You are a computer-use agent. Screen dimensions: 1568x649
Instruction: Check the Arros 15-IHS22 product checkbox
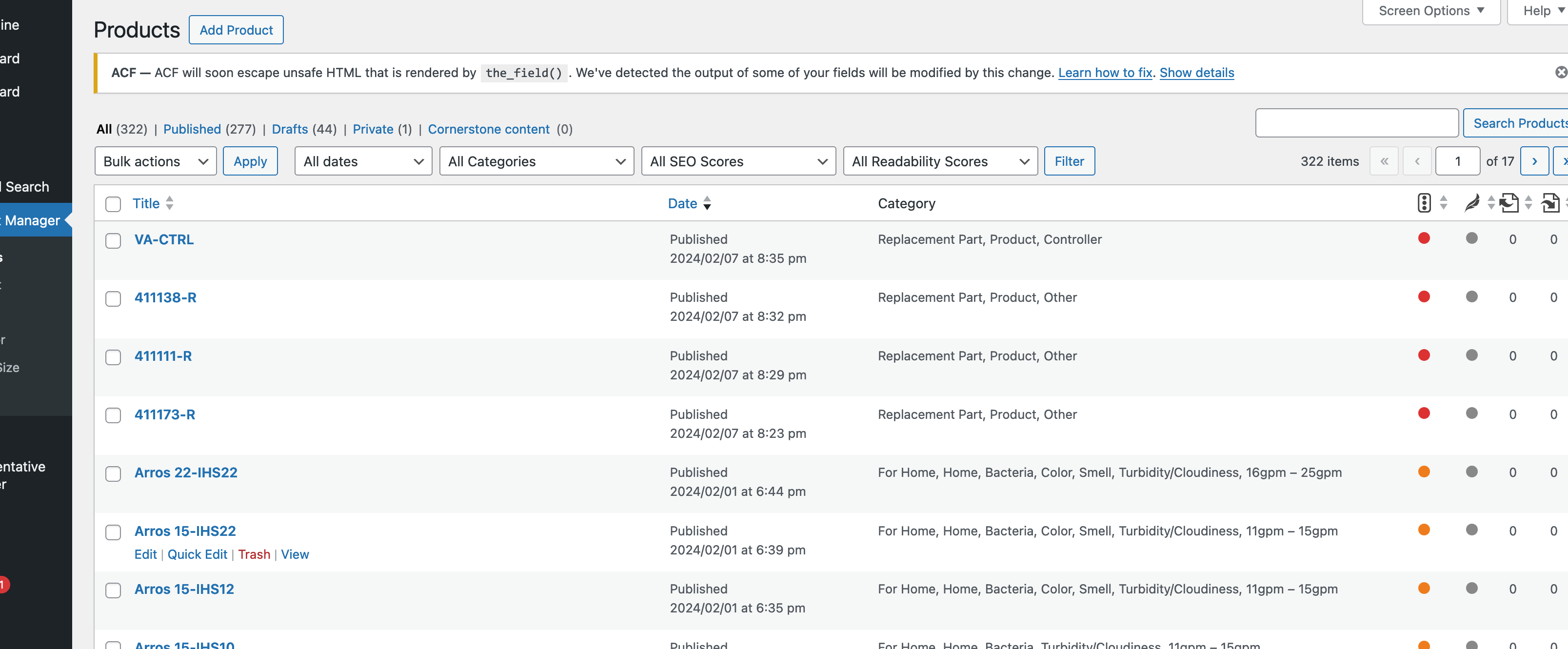(113, 533)
